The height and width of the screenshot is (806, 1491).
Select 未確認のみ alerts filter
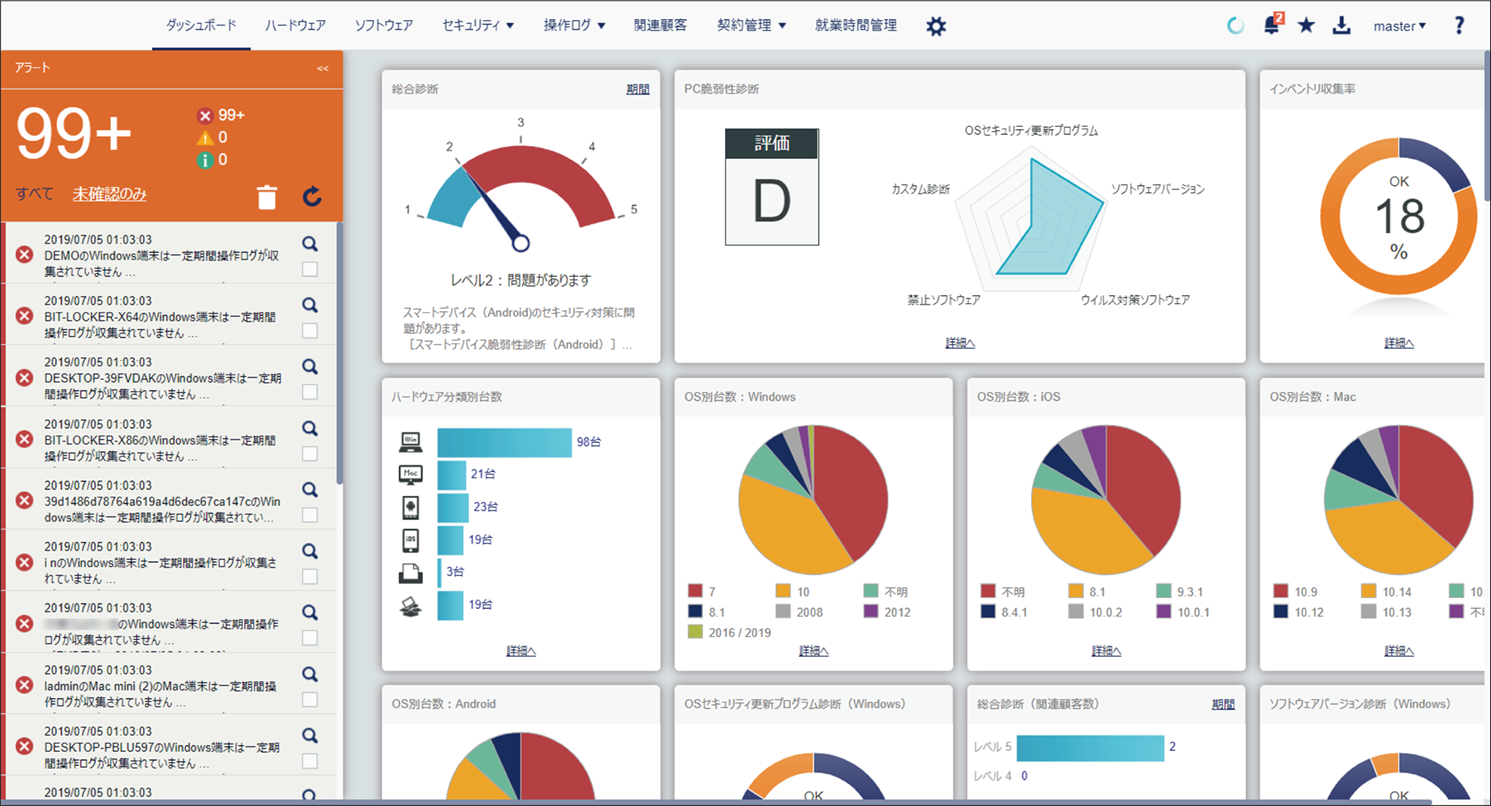(x=109, y=194)
